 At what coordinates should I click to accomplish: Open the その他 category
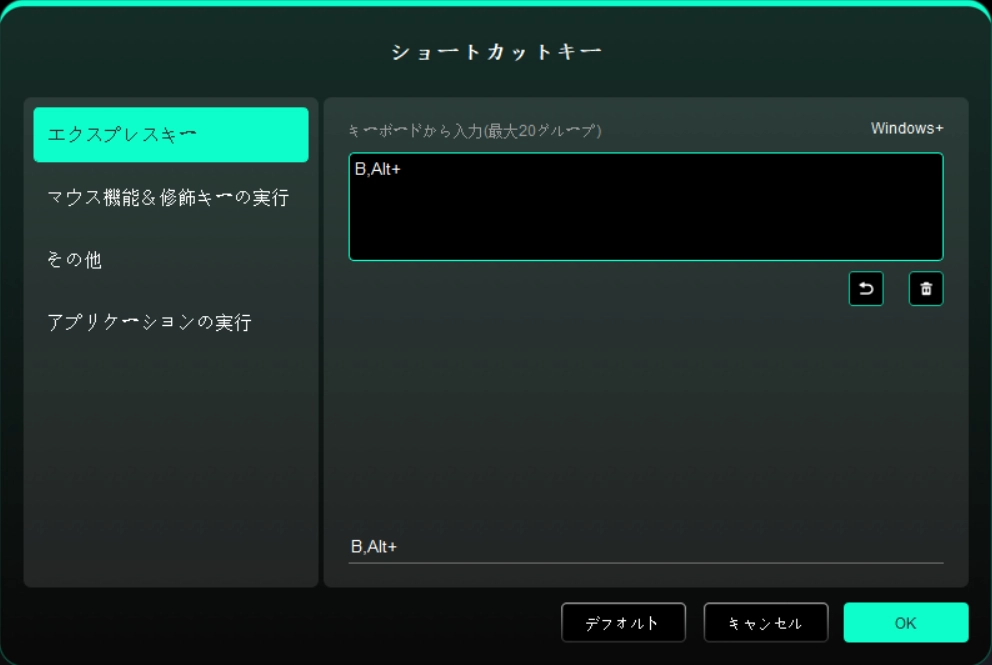[x=75, y=260]
